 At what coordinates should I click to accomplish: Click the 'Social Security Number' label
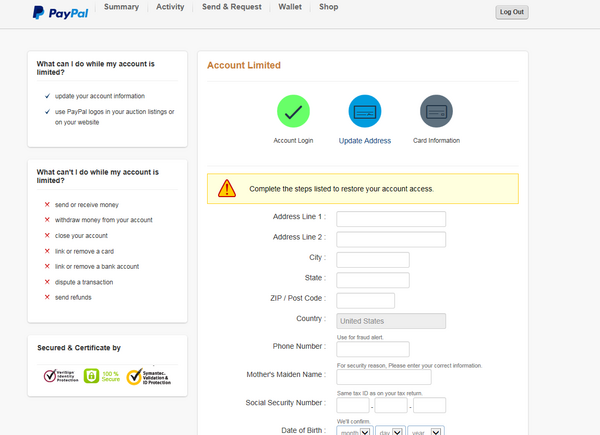pos(284,402)
